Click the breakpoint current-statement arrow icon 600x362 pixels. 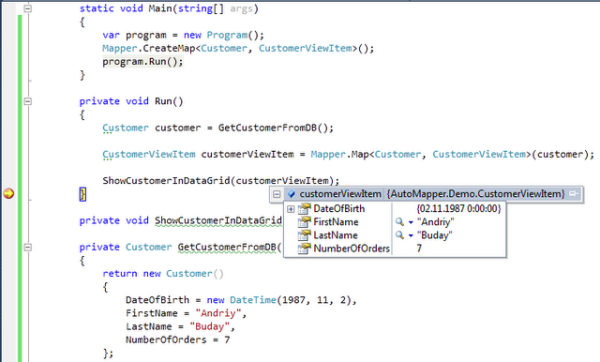pyautogui.click(x=8, y=194)
